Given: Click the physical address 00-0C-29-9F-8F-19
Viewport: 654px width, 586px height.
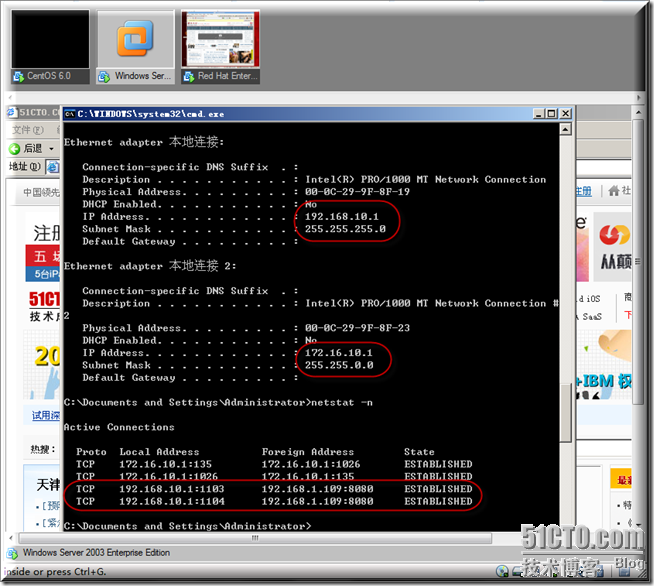Looking at the screenshot, I should (357, 191).
